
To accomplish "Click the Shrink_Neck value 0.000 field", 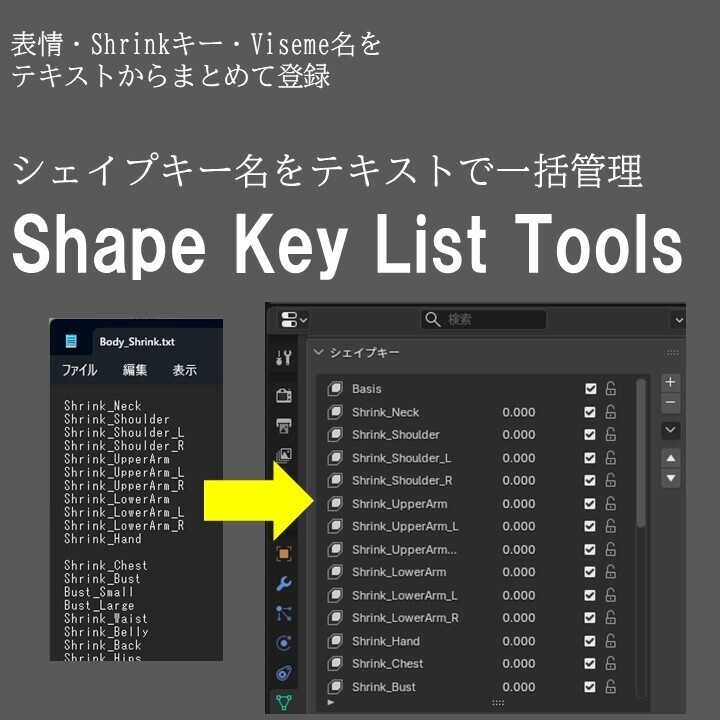I will coord(519,412).
